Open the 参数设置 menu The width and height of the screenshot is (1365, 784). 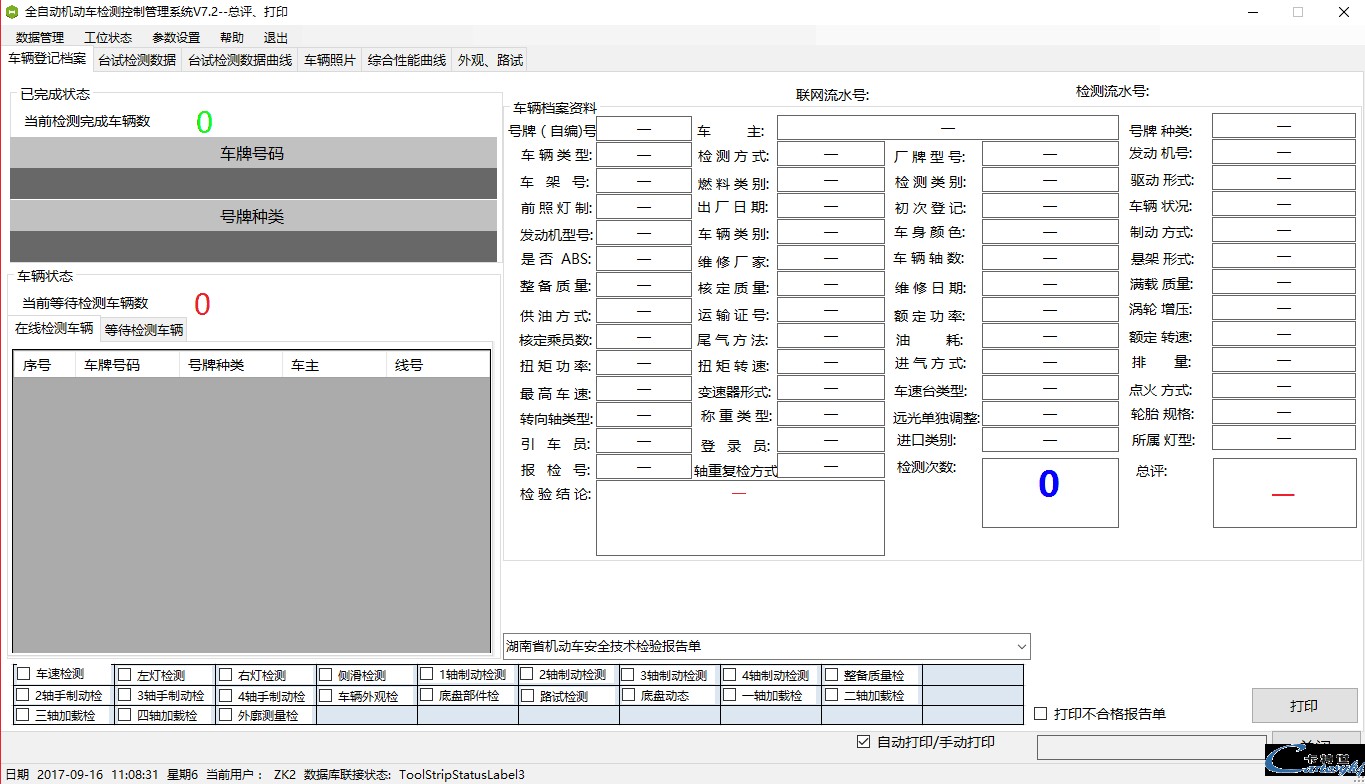coord(176,37)
